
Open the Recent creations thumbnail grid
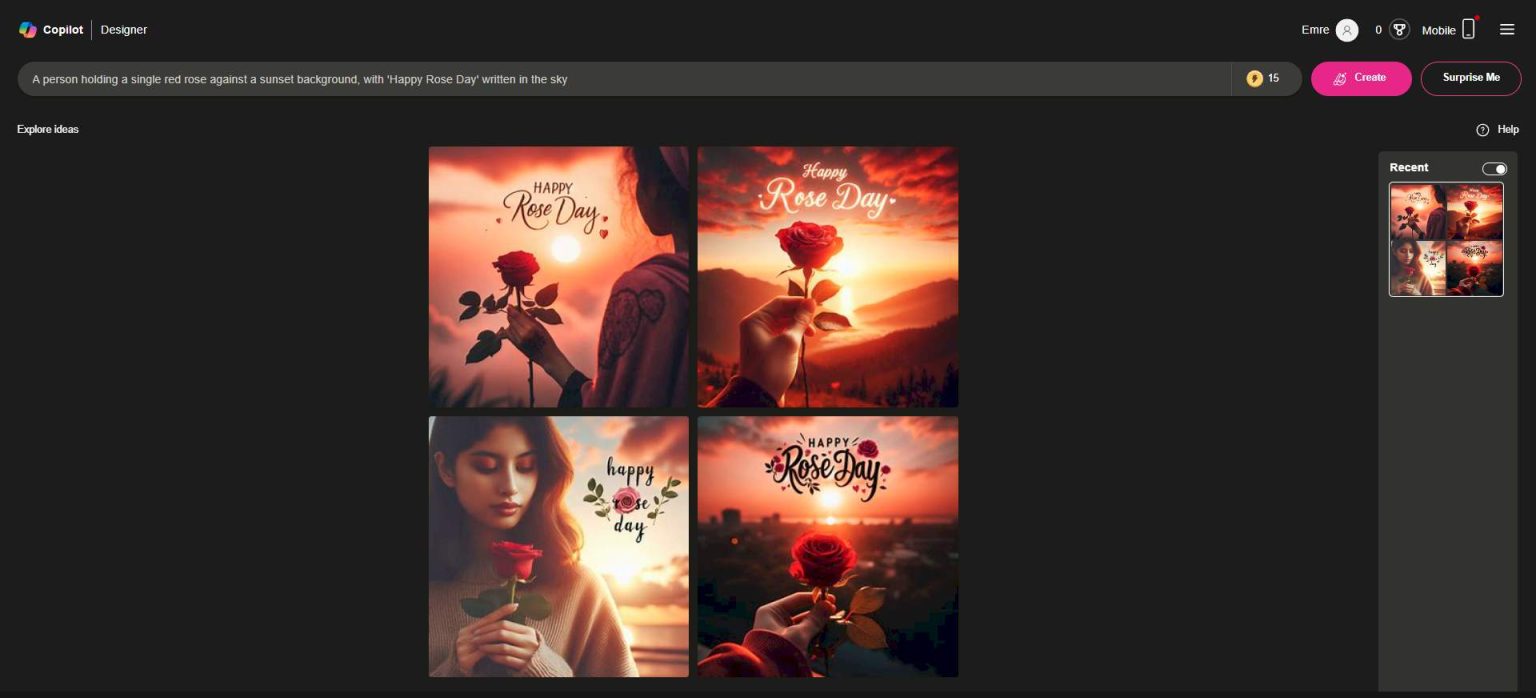1446,239
